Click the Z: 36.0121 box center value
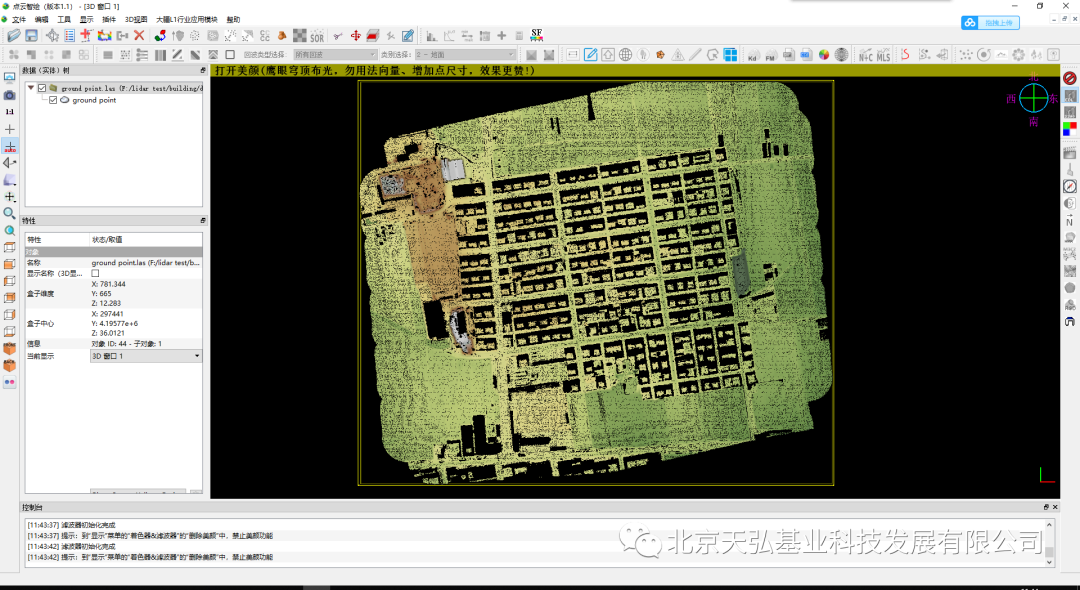Image resolution: width=1080 pixels, height=590 pixels. click(108, 333)
